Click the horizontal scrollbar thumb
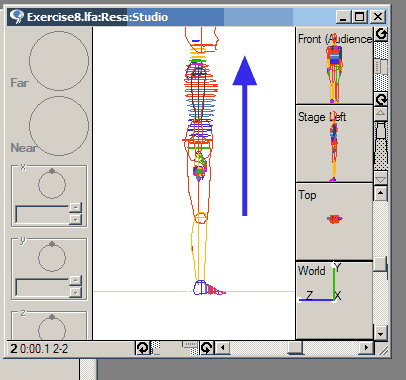This screenshot has width=406, height=380. click(x=295, y=348)
